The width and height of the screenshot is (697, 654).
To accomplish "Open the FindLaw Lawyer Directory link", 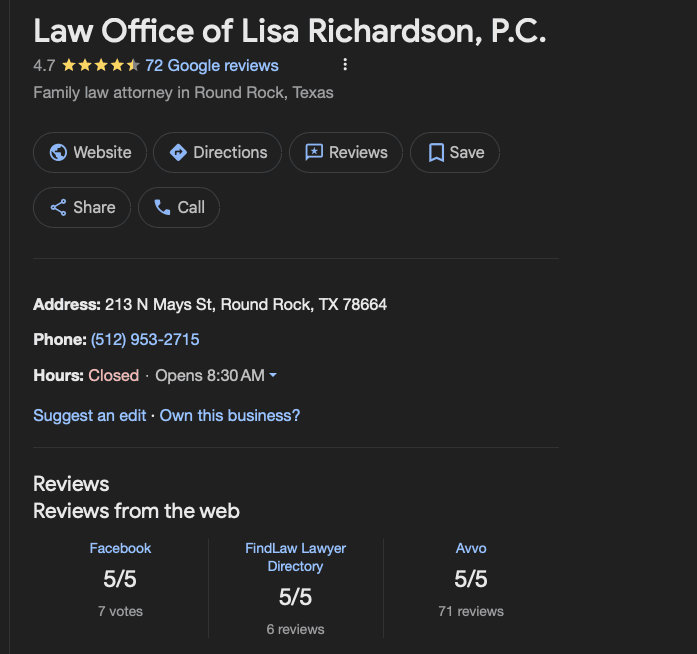I will (295, 557).
